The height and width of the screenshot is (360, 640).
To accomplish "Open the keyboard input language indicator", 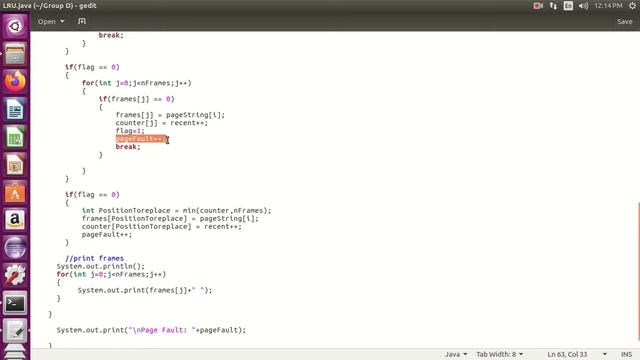I will [568, 6].
